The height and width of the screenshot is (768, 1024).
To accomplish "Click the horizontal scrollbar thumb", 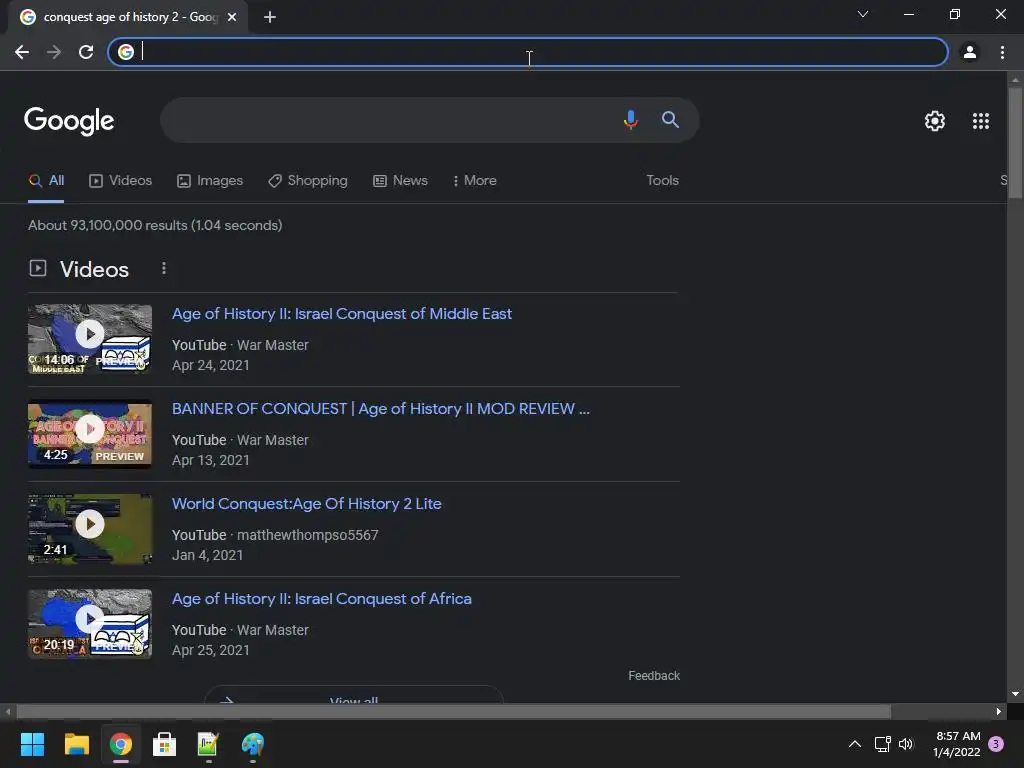I will (x=454, y=712).
